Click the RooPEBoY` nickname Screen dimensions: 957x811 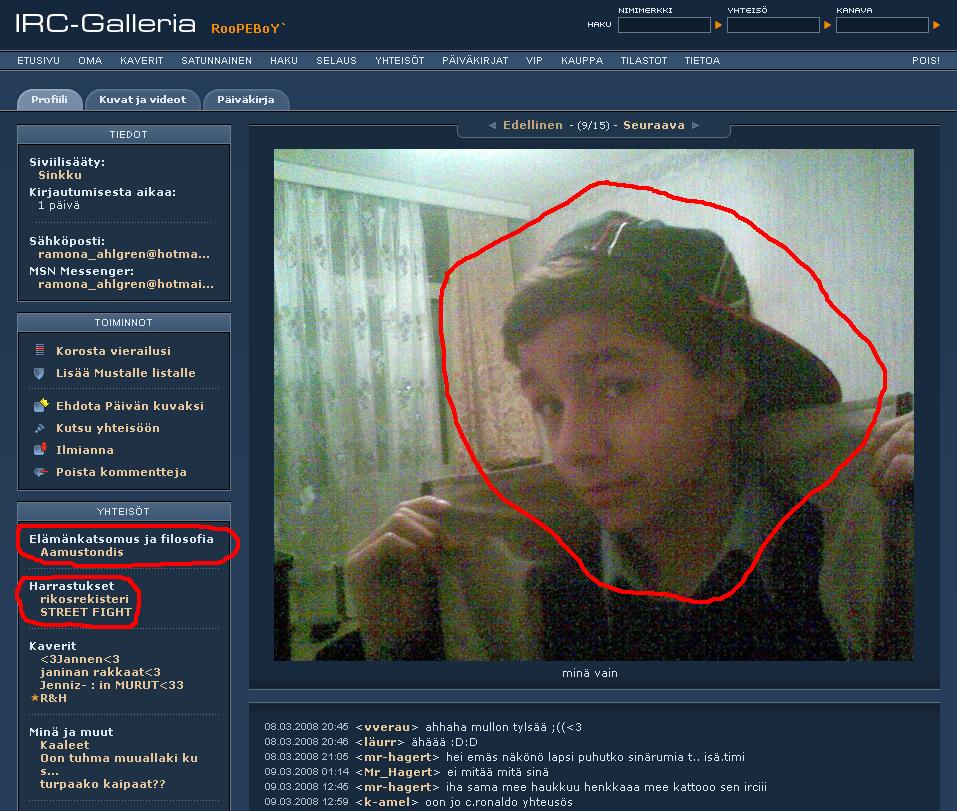tap(248, 28)
